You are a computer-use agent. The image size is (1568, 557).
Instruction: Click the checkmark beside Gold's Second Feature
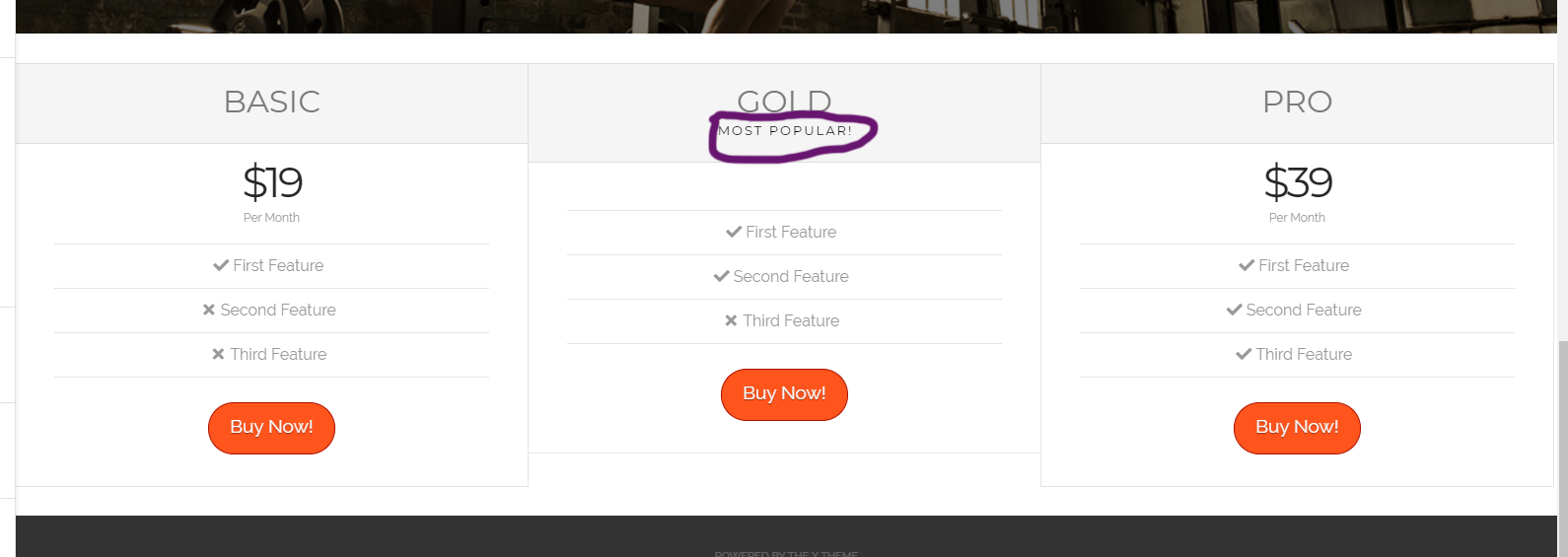(x=722, y=276)
